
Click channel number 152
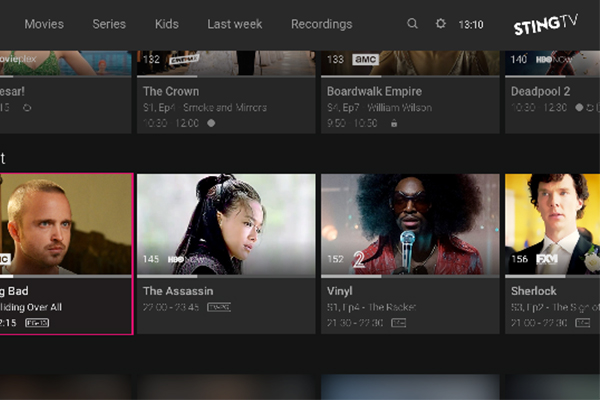[336, 259]
